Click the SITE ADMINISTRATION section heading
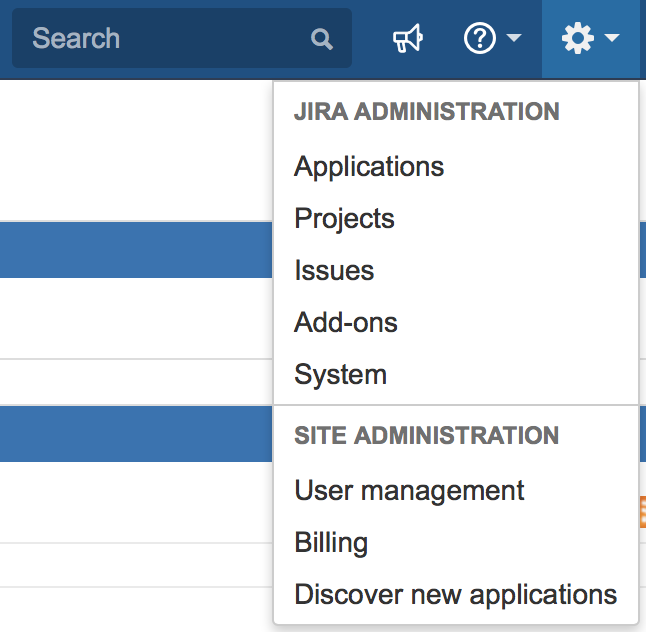The width and height of the screenshot is (646, 632). [426, 436]
